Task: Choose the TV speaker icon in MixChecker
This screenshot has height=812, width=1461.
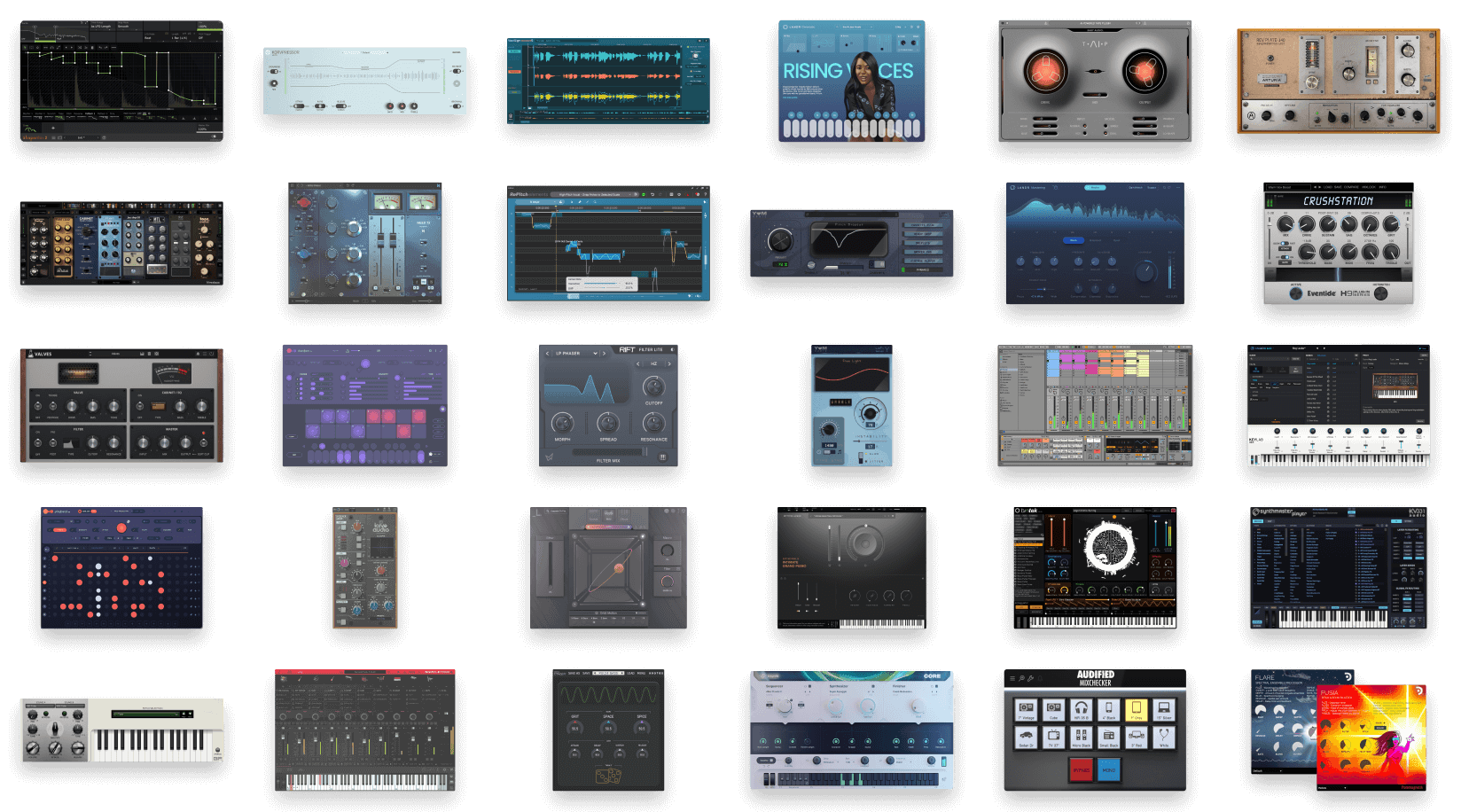Action: [x=1053, y=736]
